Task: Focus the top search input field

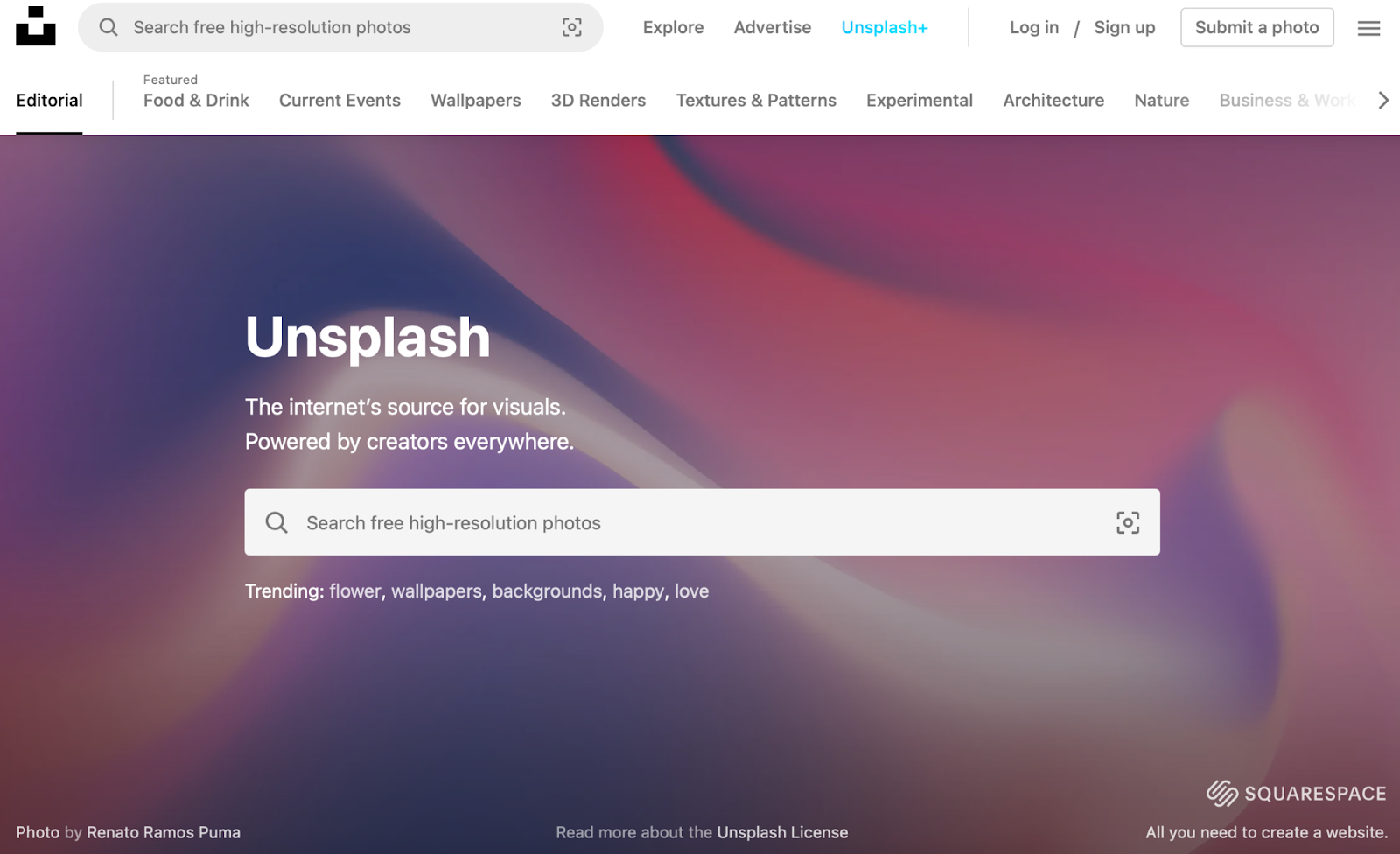Action: [340, 27]
